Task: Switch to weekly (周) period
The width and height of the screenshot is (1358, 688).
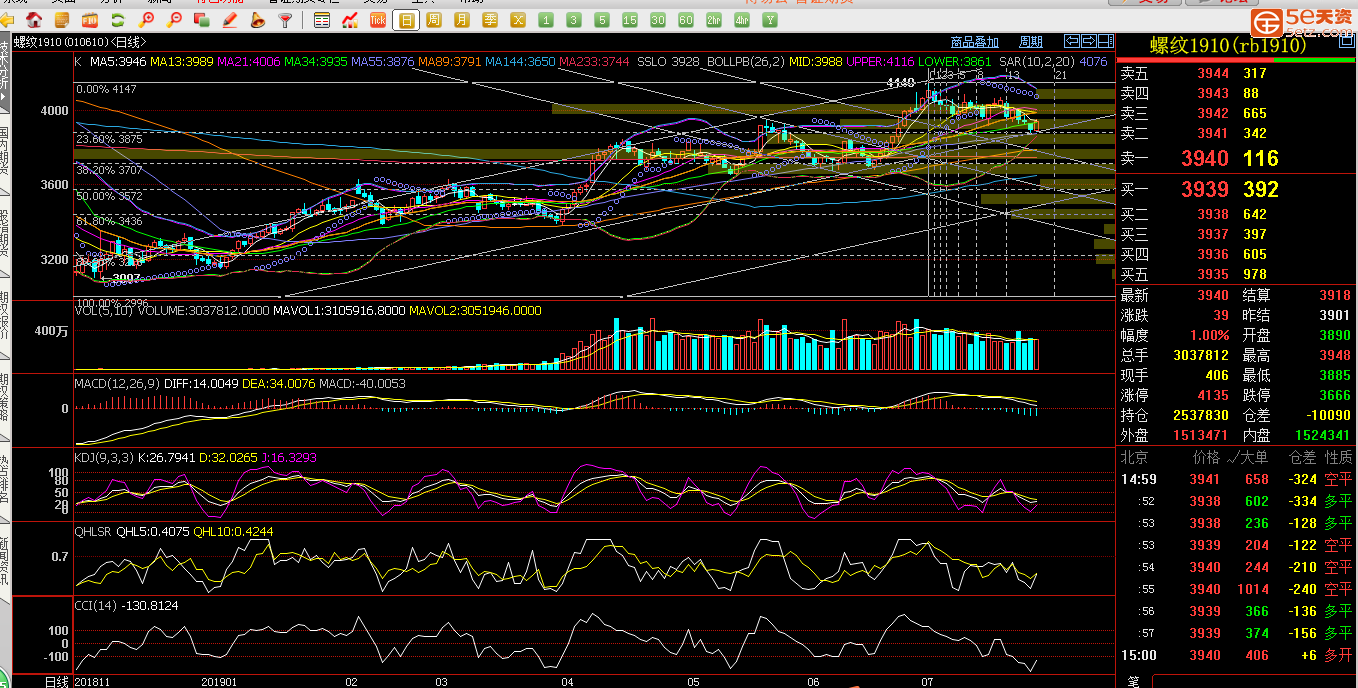Action: pos(434,19)
